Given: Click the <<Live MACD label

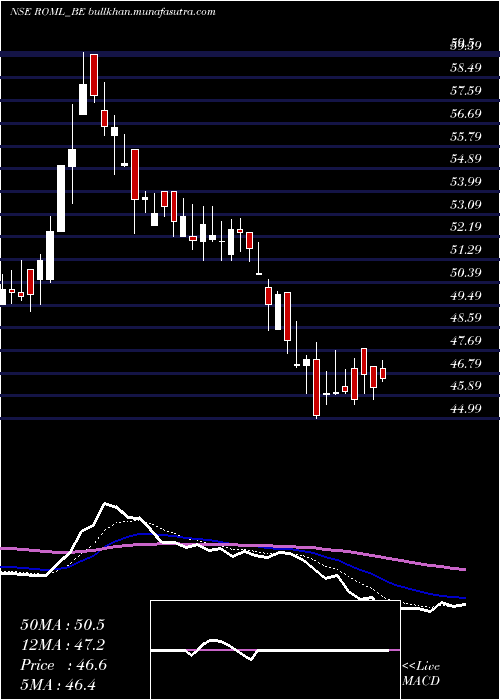Looking at the screenshot, I should pos(421,673).
